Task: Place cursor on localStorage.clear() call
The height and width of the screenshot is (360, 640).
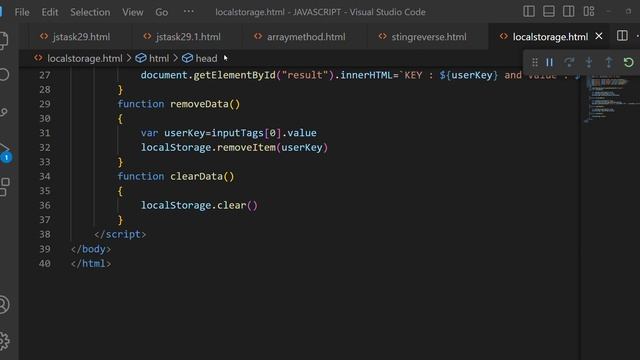Action: (x=199, y=205)
